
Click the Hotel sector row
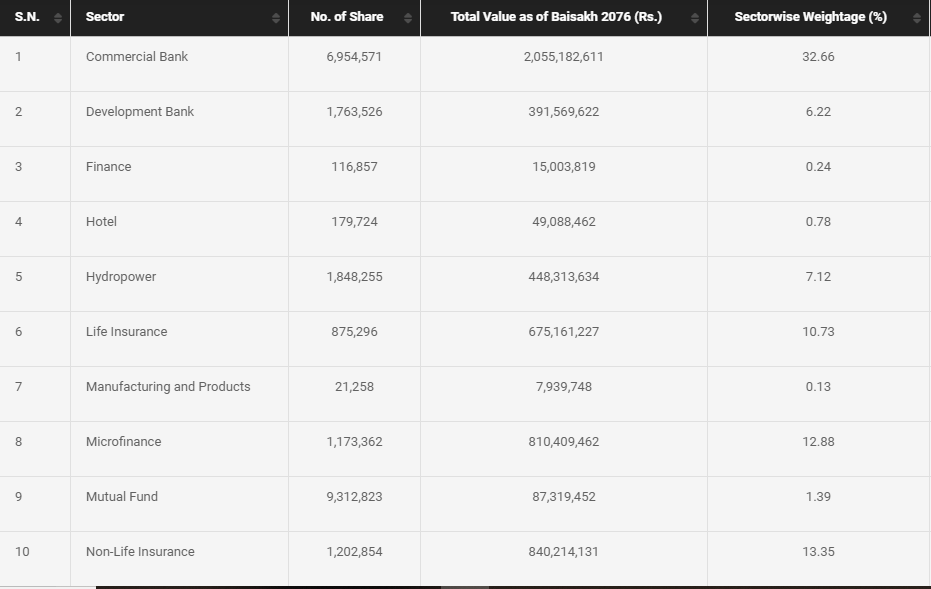pyautogui.click(x=465, y=229)
